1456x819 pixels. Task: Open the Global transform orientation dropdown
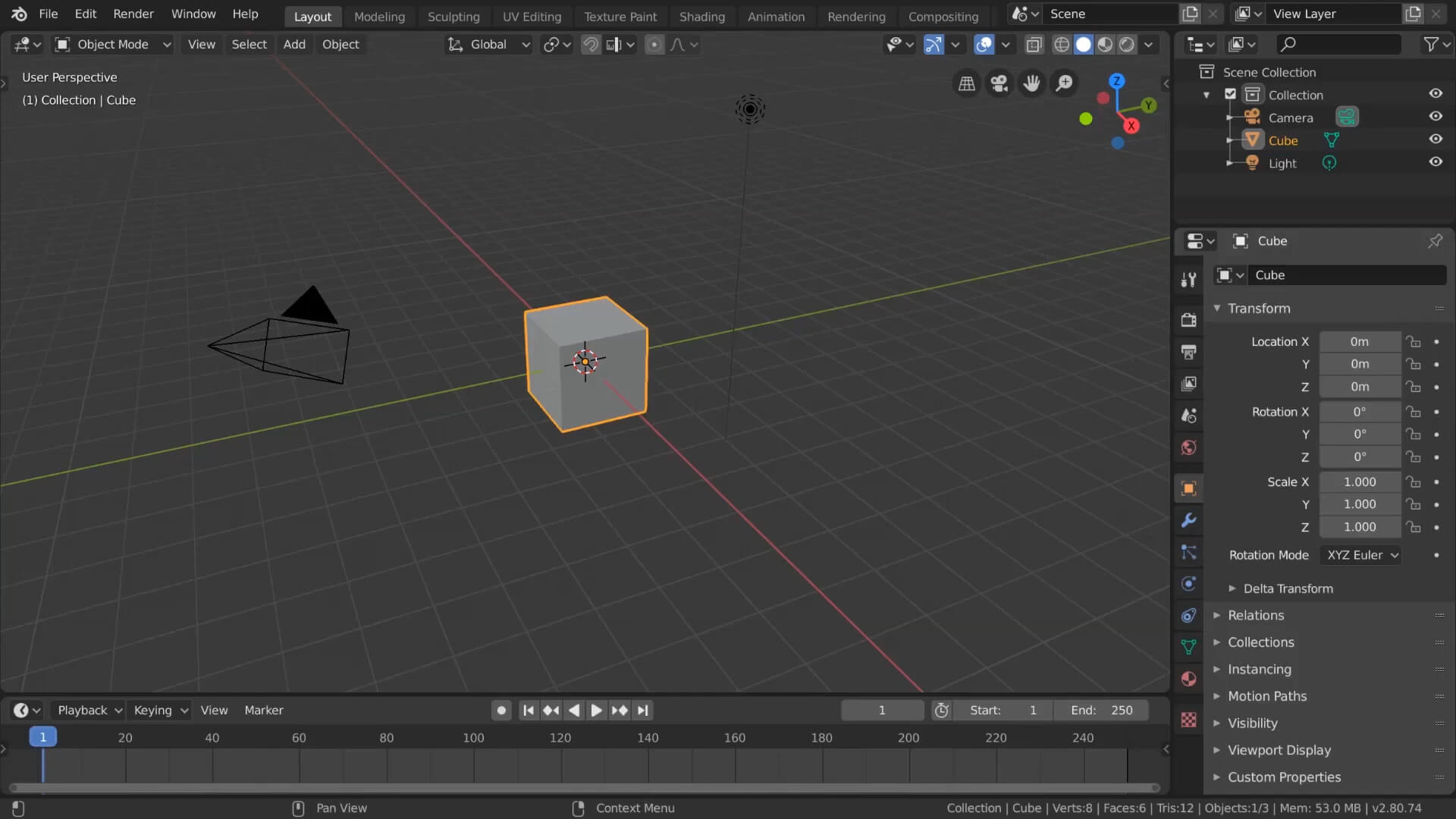[488, 44]
